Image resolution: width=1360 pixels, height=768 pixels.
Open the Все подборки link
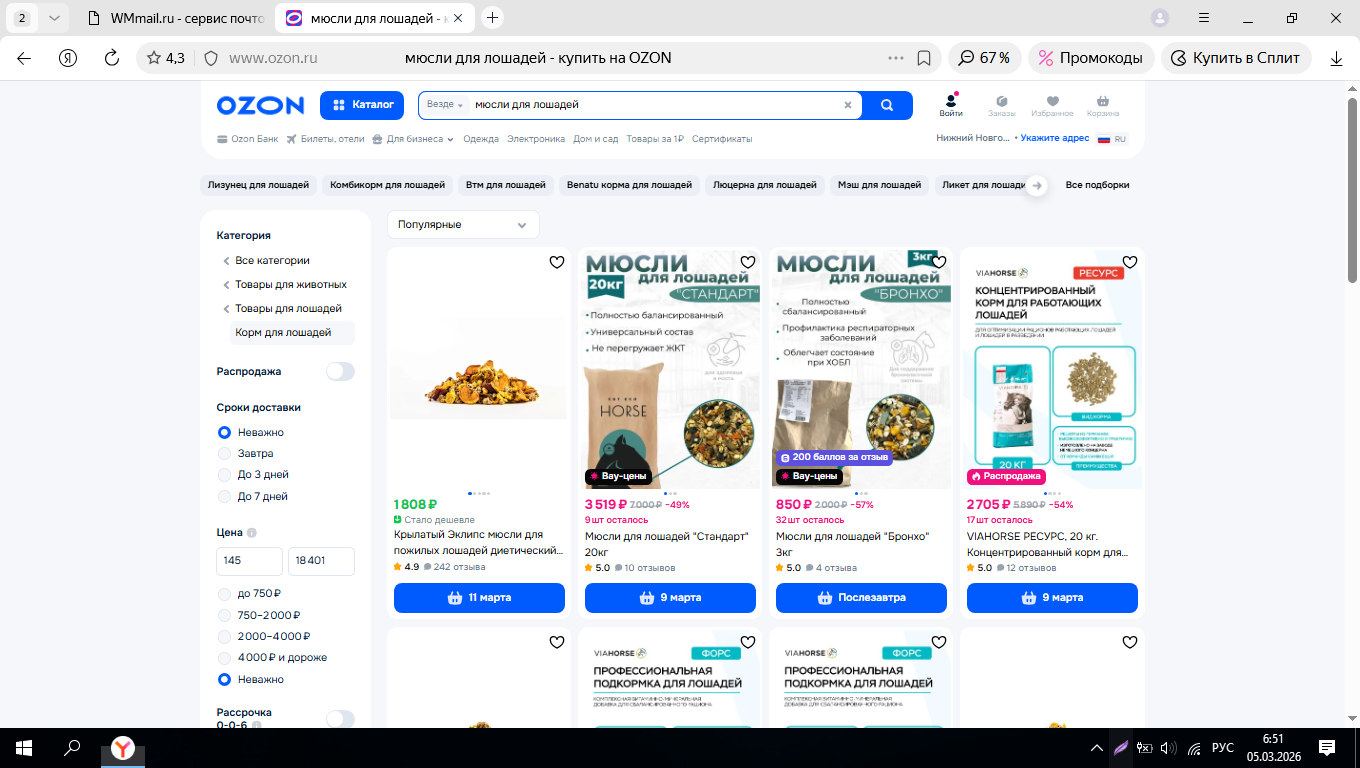click(x=1098, y=185)
